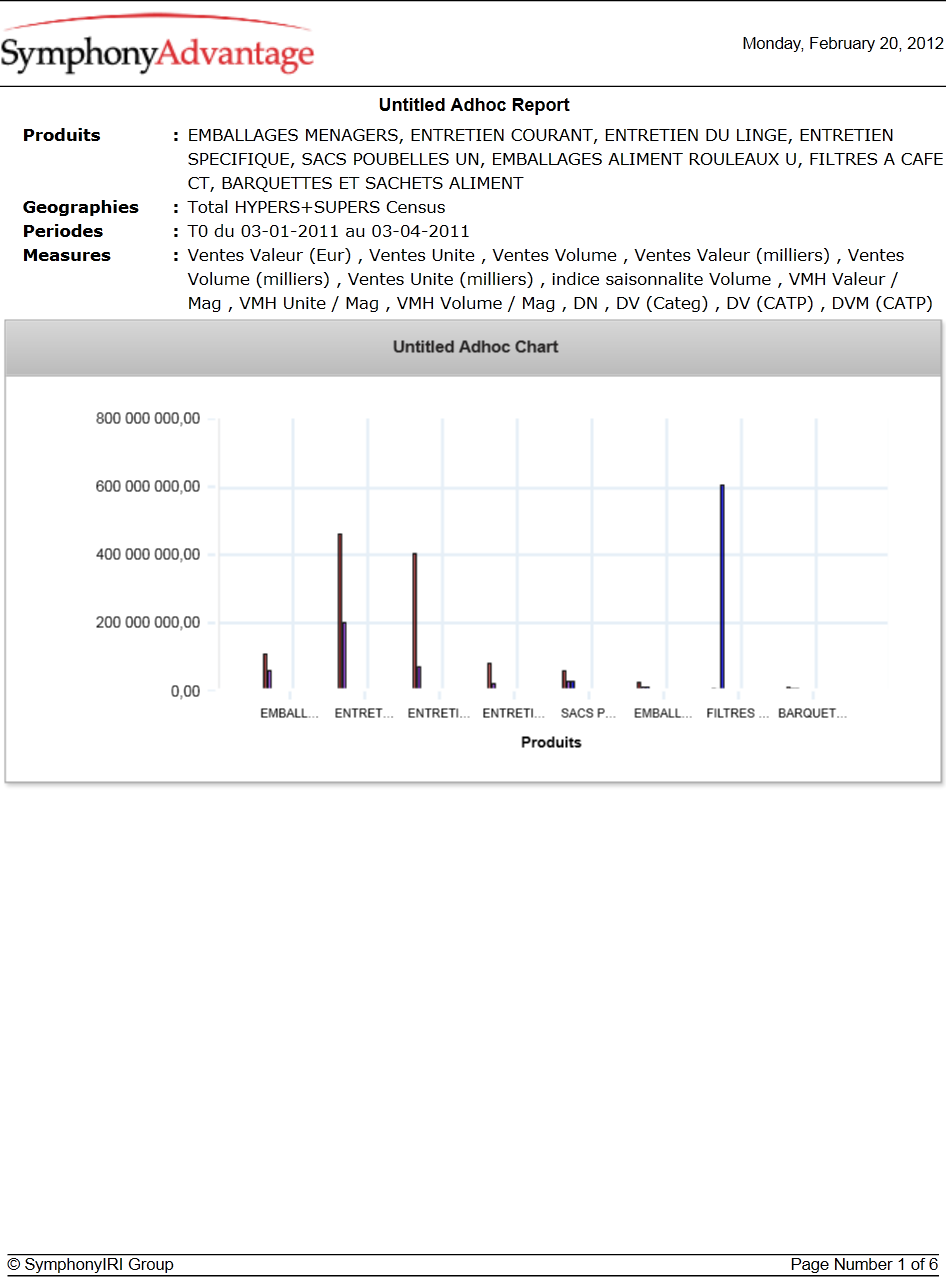Click the BARQUET... category label
The width and height of the screenshot is (946, 1284).
812,714
